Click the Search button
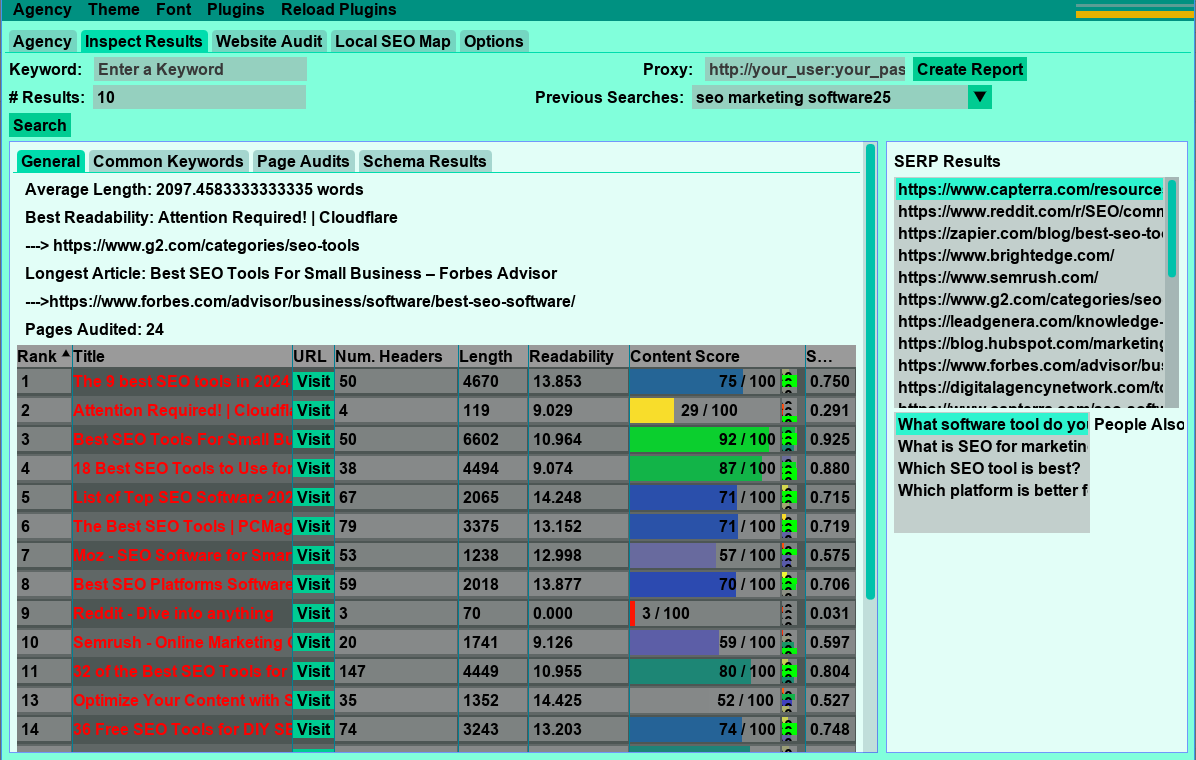1196x760 pixels. (x=40, y=125)
